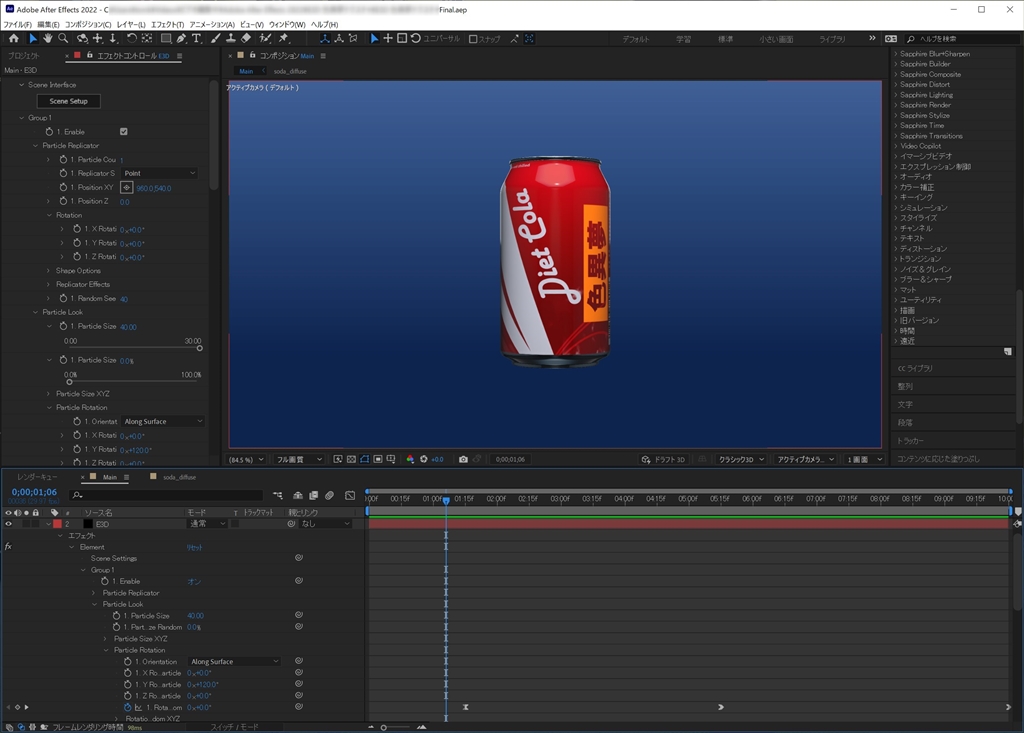
Task: Expand the Shape Options group
Action: (x=48, y=270)
